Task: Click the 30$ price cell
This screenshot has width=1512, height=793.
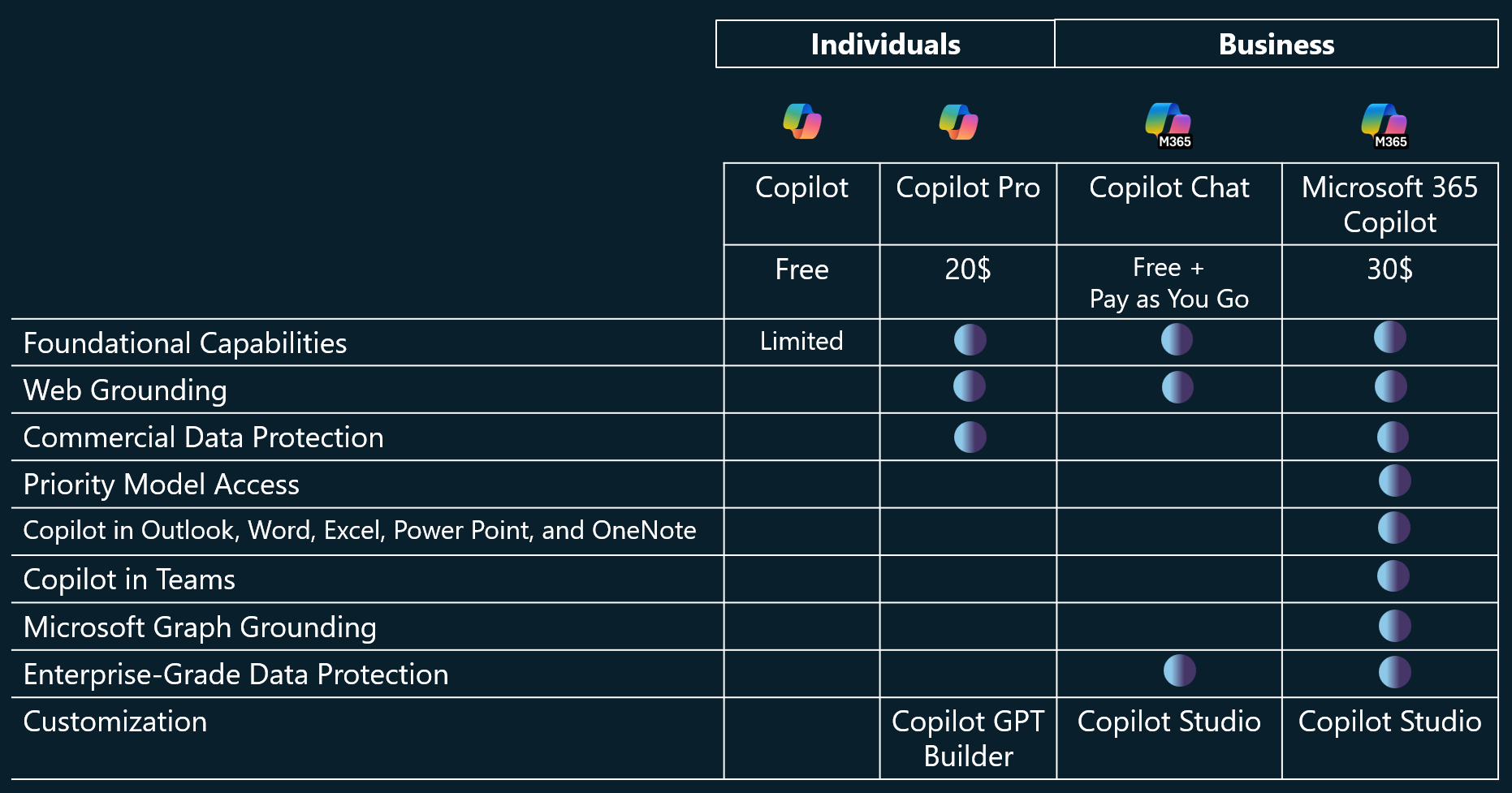Action: (x=1389, y=282)
